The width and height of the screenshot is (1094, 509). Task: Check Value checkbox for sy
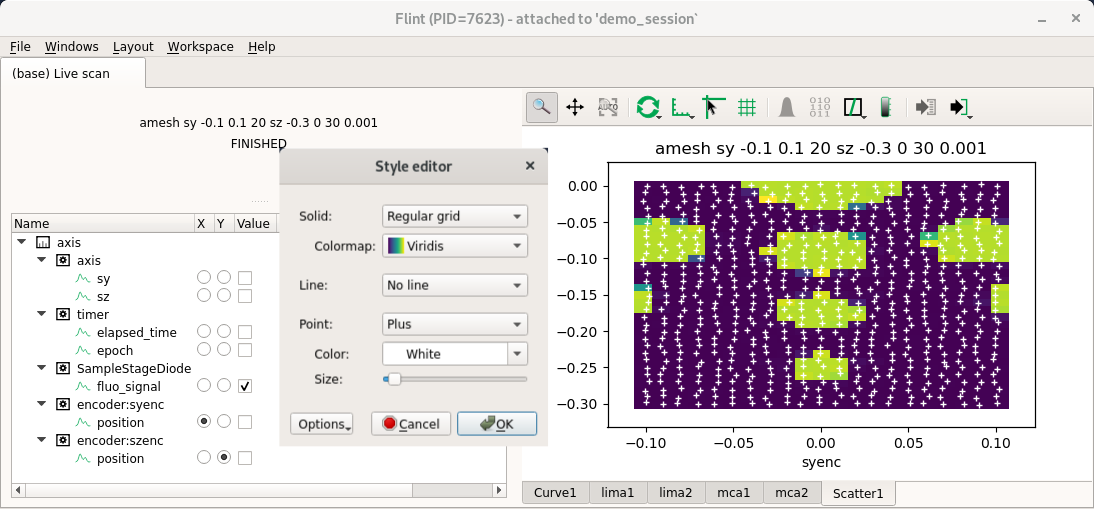tap(245, 278)
